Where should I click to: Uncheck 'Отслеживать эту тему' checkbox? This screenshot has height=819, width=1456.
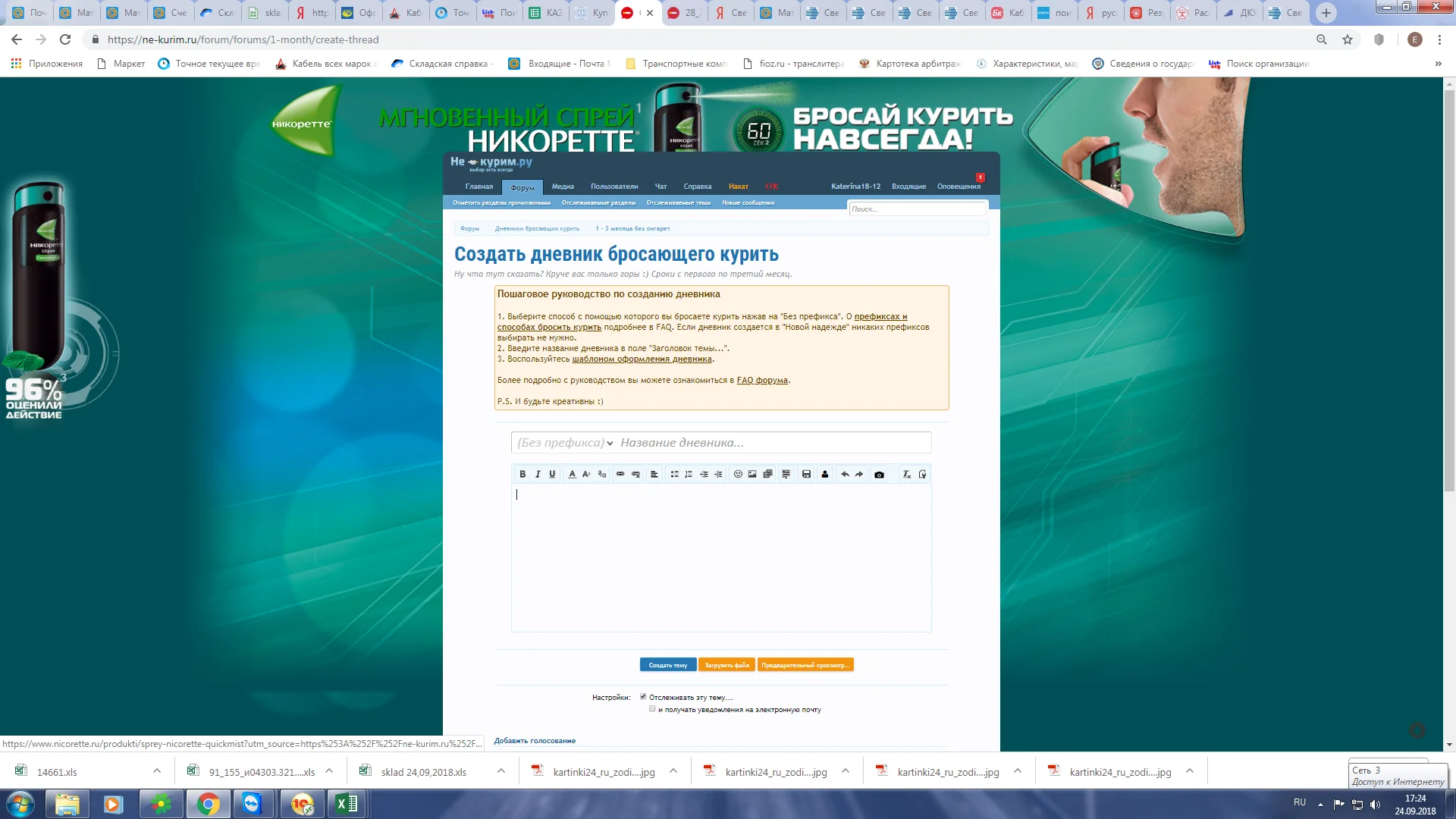(x=643, y=697)
